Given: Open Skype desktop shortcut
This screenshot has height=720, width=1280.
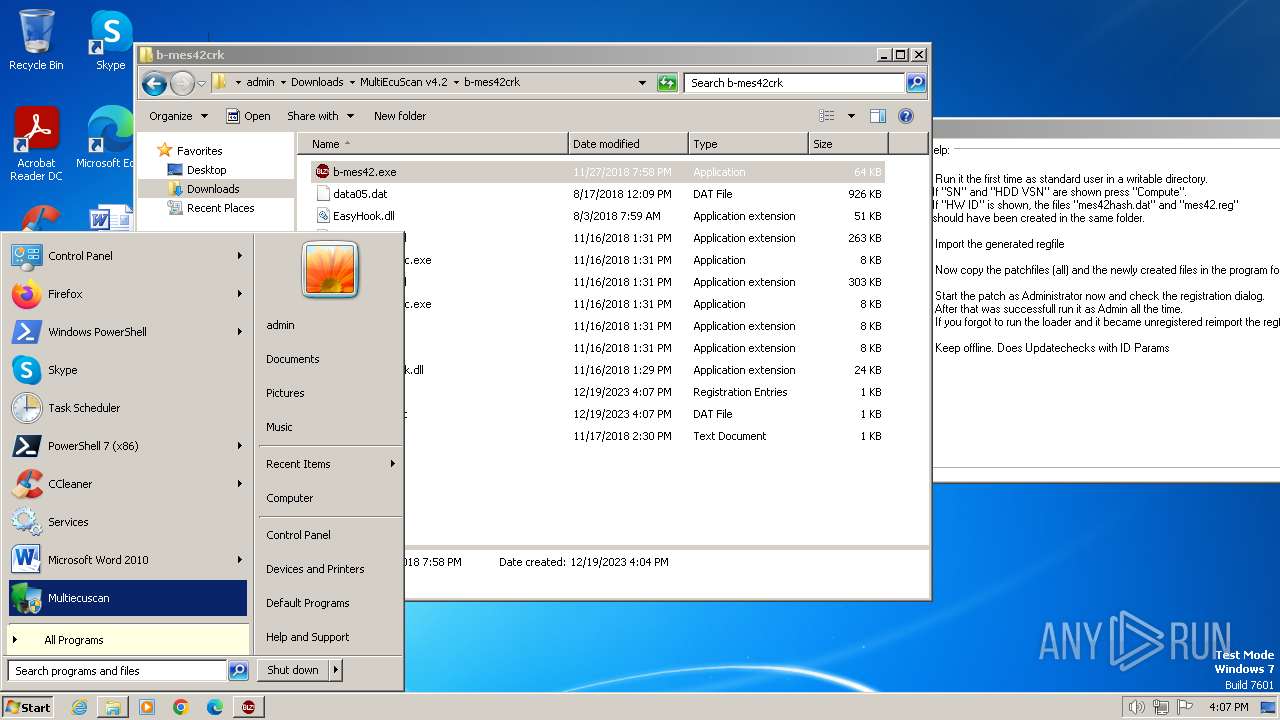Looking at the screenshot, I should [110, 41].
